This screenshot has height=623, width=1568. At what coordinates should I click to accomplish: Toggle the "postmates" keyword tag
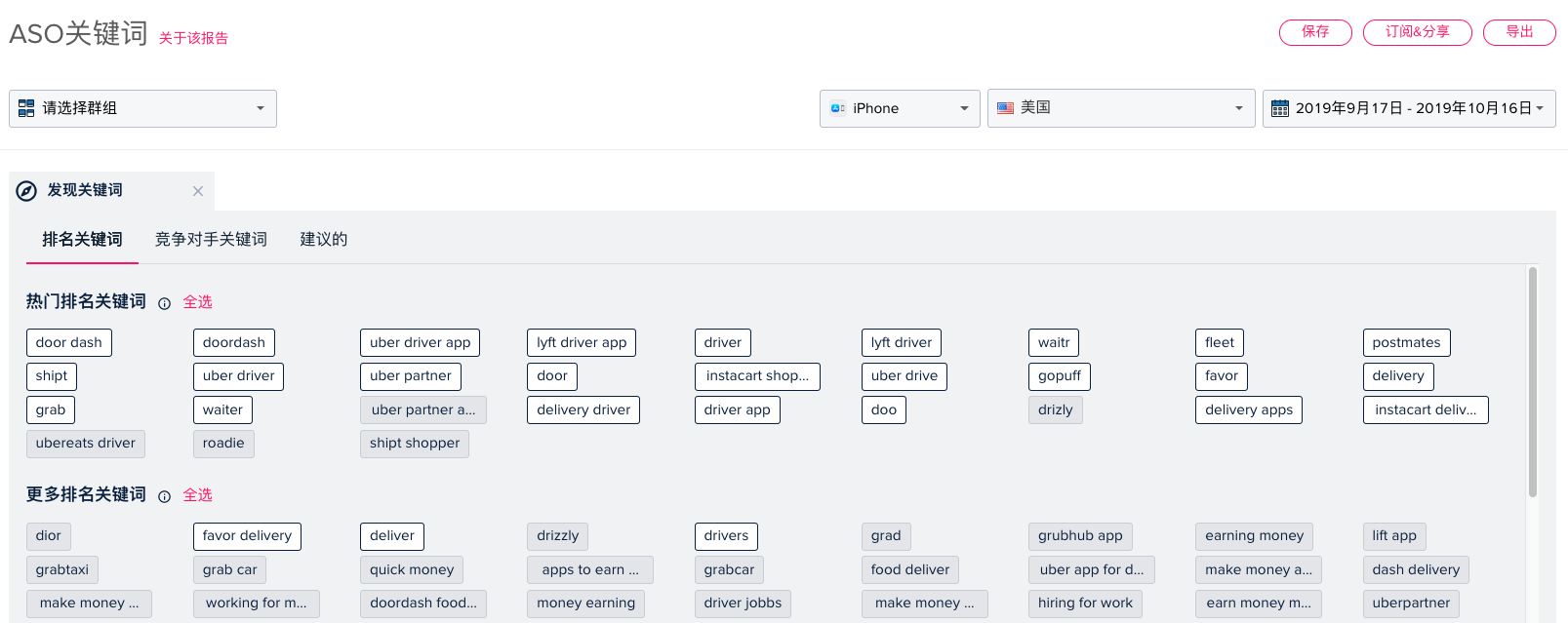[x=1405, y=342]
